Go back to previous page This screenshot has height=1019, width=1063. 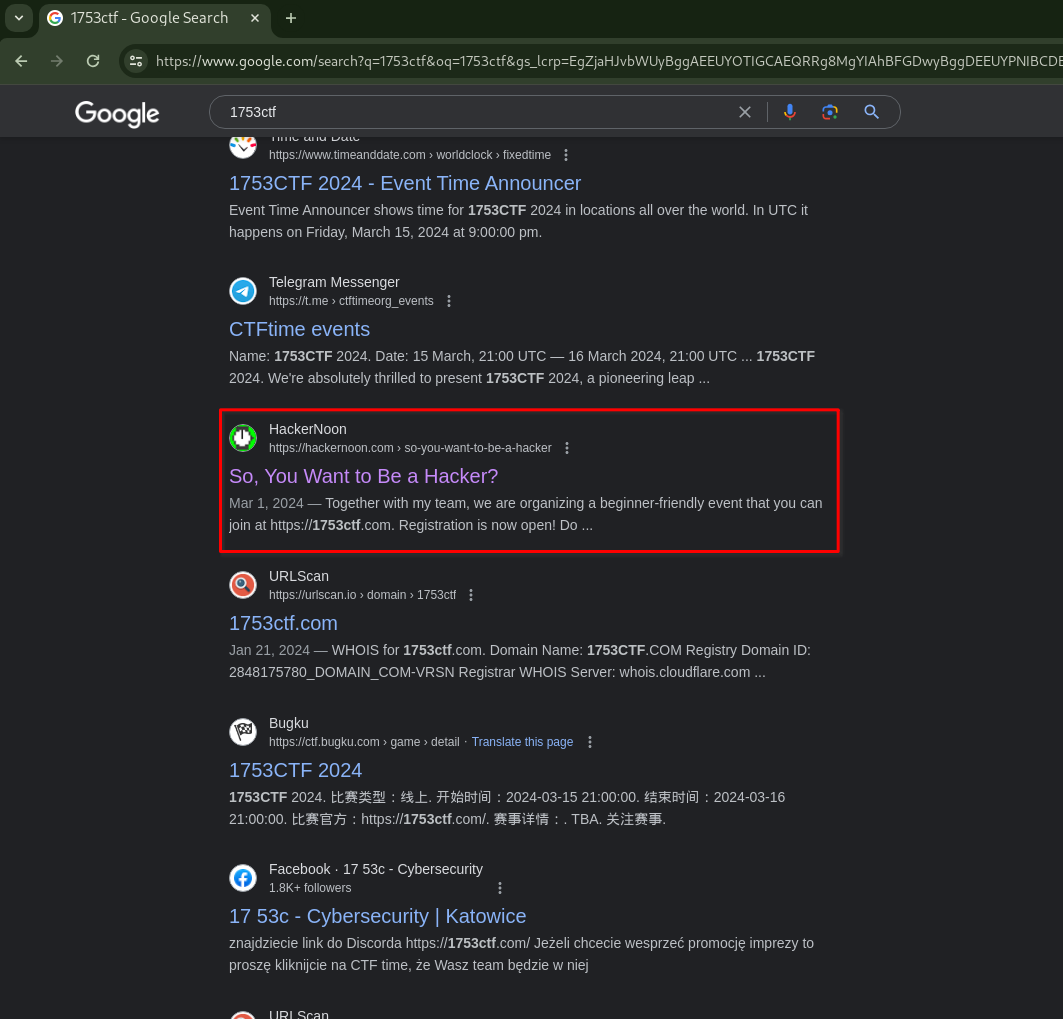(21, 61)
